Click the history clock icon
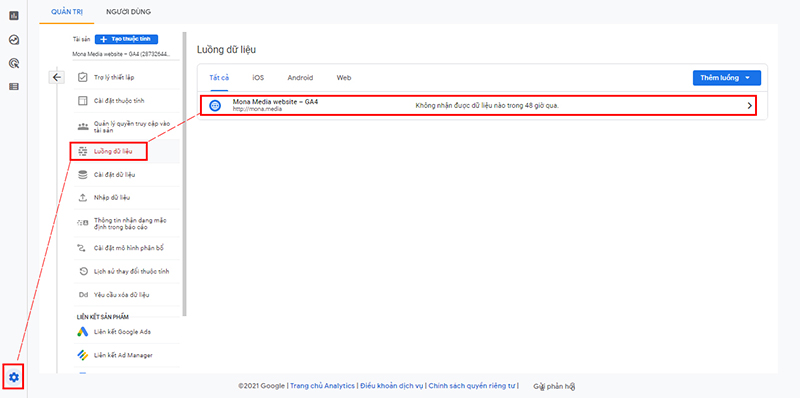 (x=83, y=271)
